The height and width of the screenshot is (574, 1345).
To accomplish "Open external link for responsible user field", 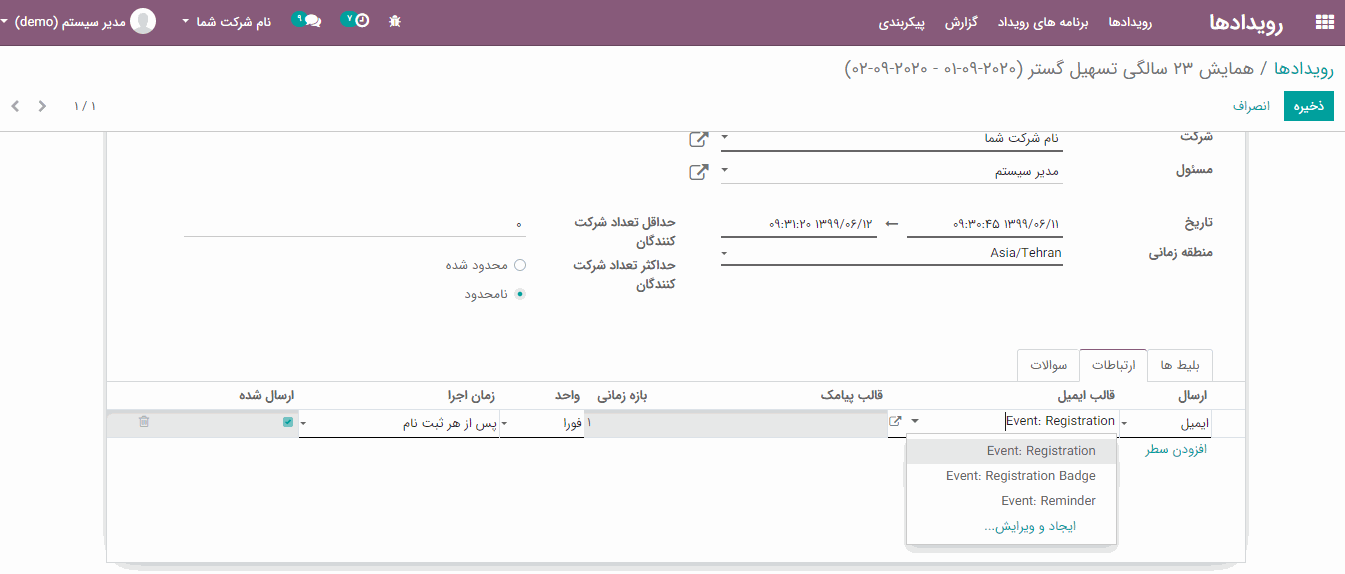I will pyautogui.click(x=699, y=172).
